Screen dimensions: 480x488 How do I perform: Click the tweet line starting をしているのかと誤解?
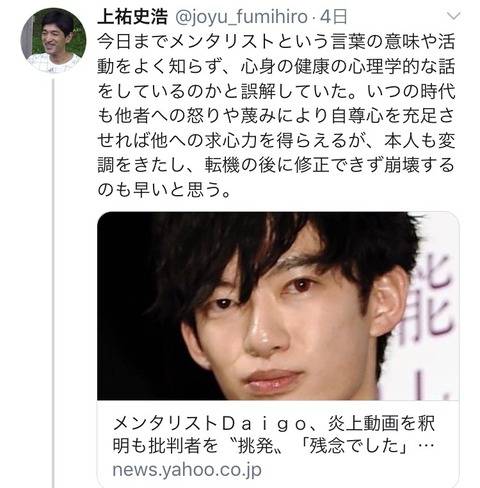(276, 91)
